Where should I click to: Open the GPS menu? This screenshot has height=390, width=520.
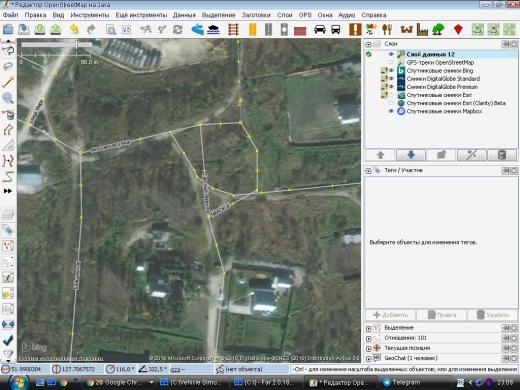[305, 15]
